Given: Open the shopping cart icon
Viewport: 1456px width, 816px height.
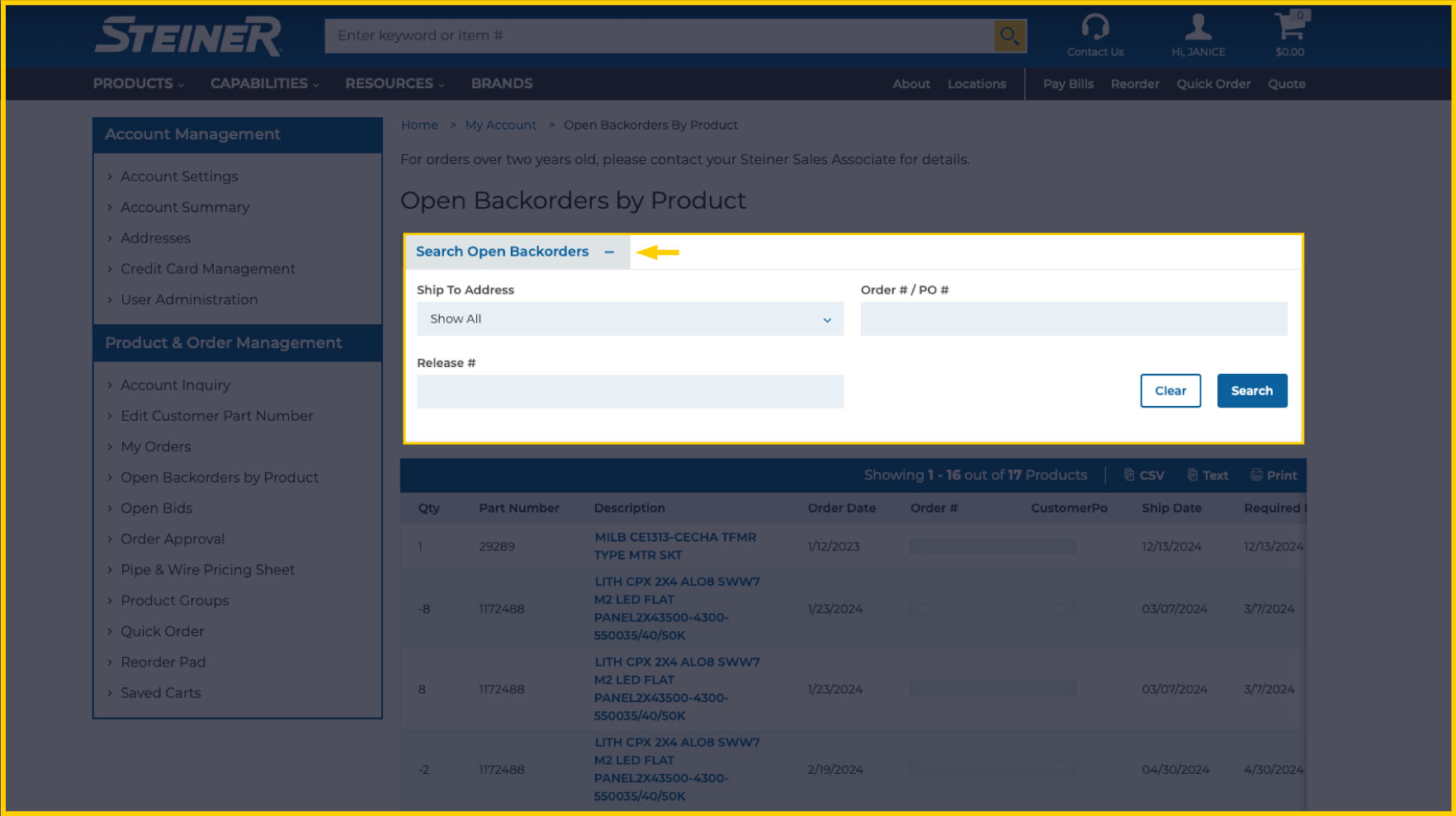Looking at the screenshot, I should 1290,26.
